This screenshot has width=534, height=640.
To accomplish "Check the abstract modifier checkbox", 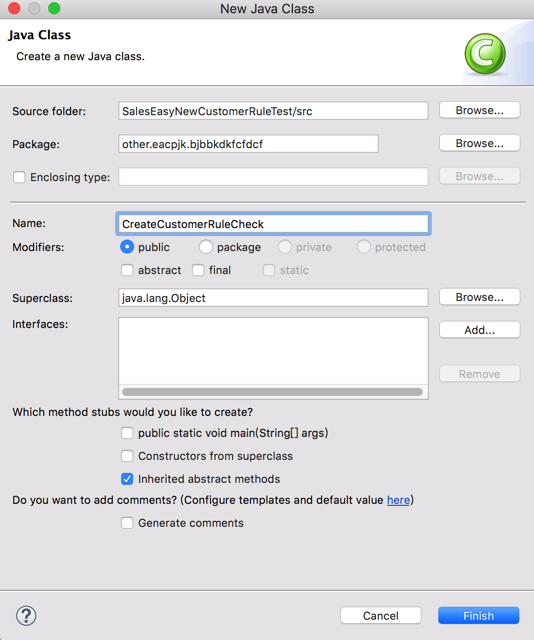I will coord(127,270).
